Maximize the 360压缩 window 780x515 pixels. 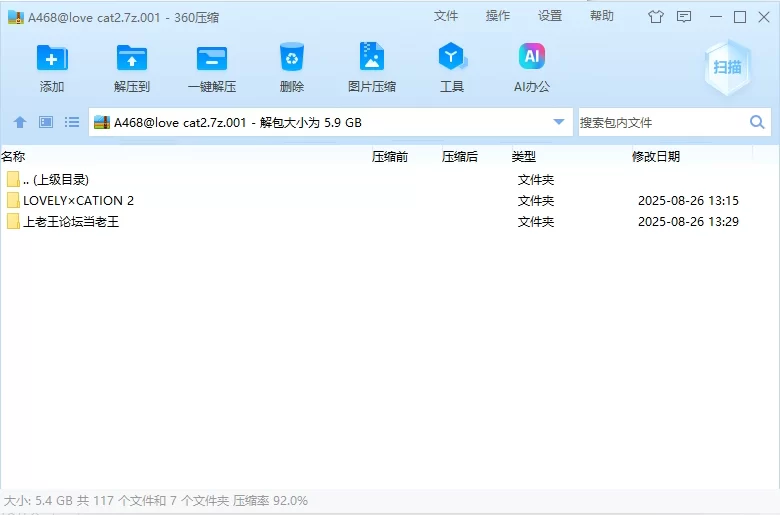[x=740, y=17]
